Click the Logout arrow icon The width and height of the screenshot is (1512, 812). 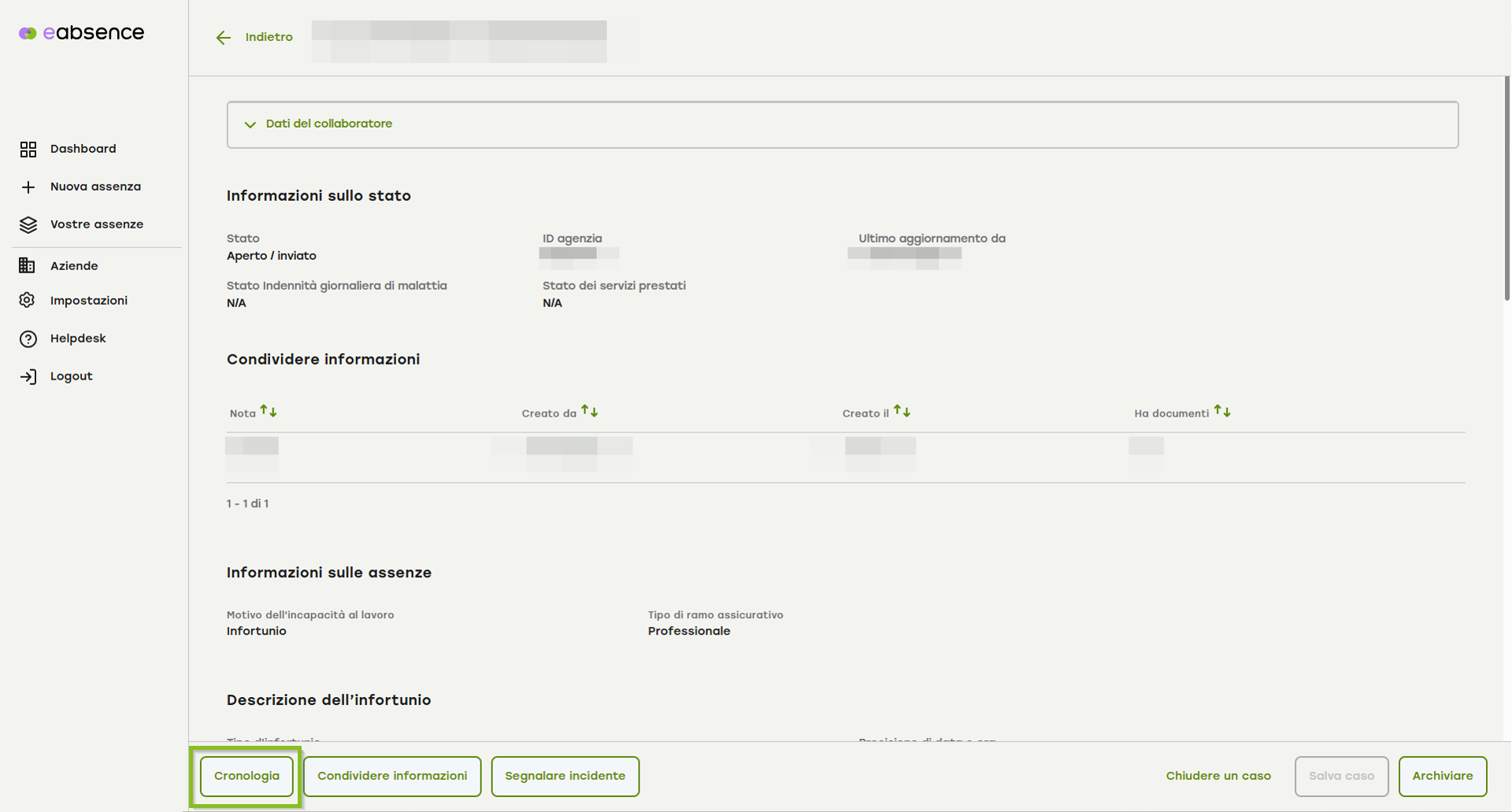tap(28, 376)
